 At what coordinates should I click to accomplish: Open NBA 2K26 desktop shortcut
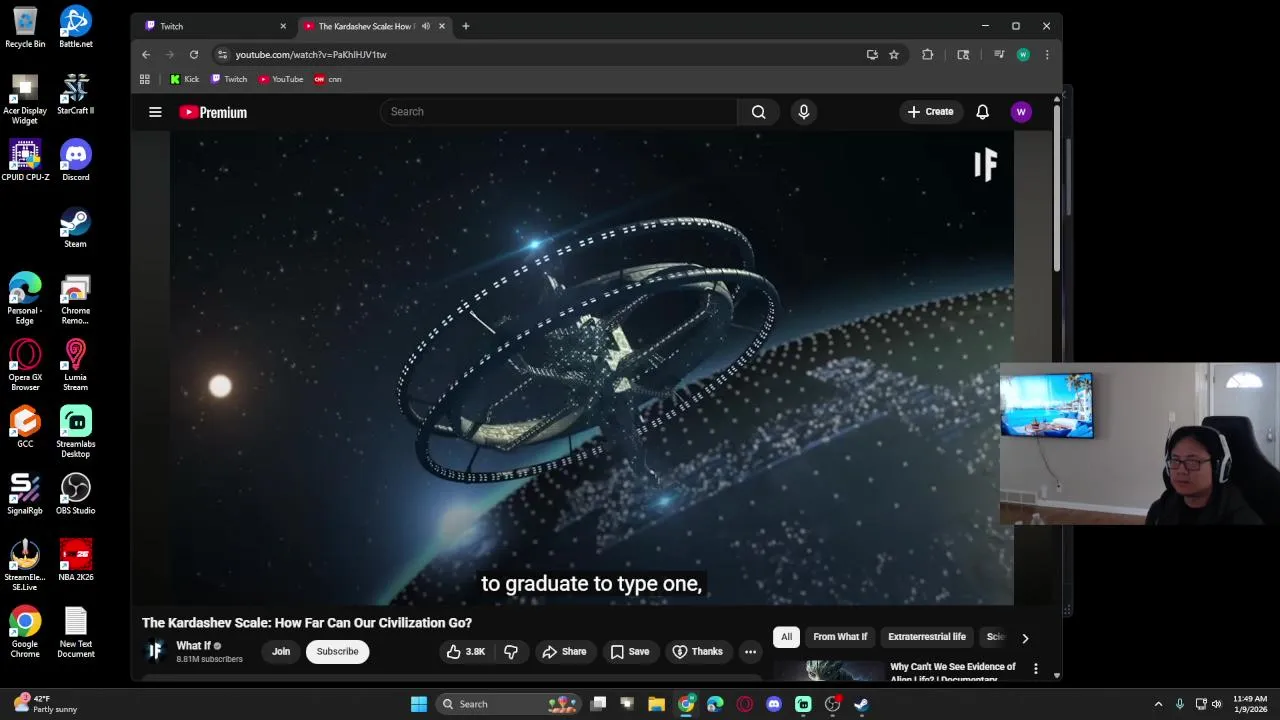click(76, 560)
